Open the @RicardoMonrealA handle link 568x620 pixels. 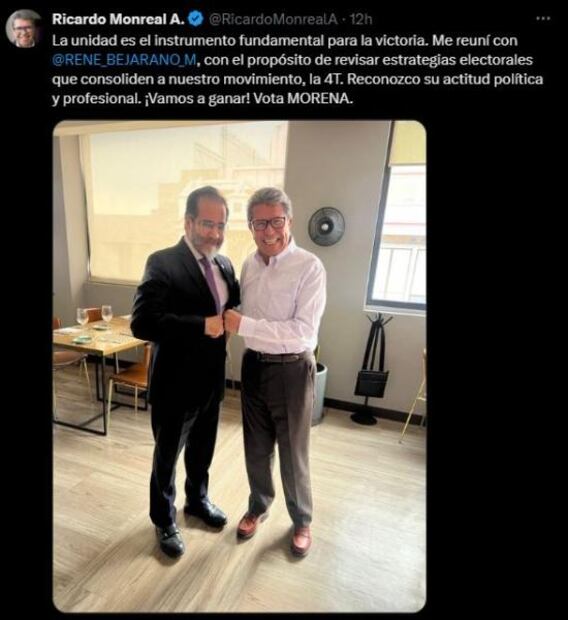(x=273, y=19)
